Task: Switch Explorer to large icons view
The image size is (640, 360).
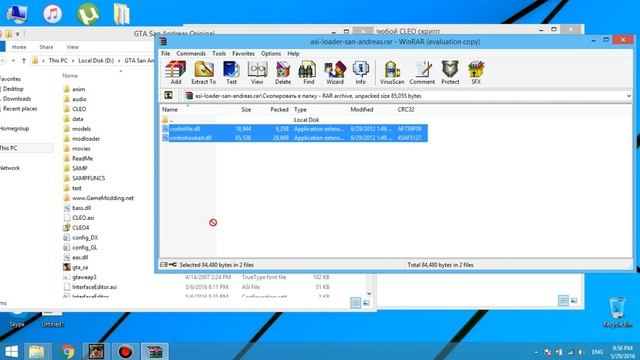Action: click(x=366, y=302)
